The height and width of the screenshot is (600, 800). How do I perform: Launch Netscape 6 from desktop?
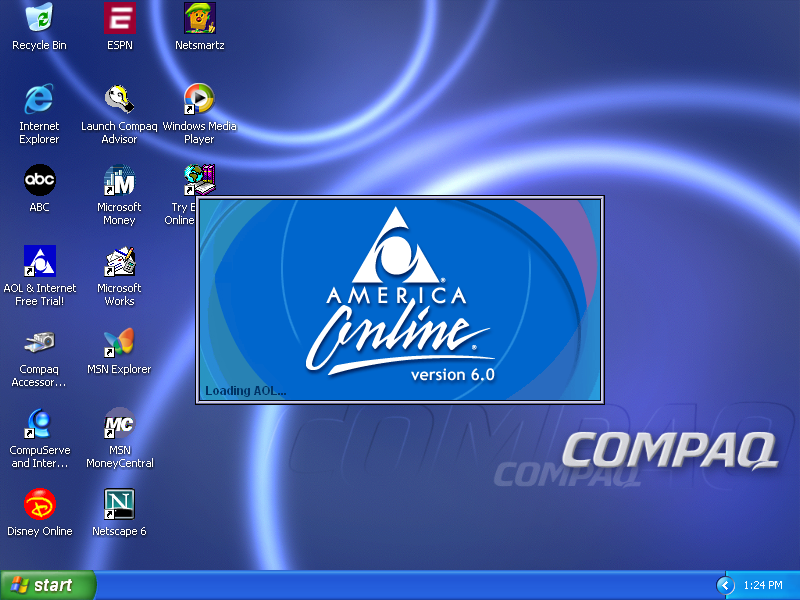[119, 504]
